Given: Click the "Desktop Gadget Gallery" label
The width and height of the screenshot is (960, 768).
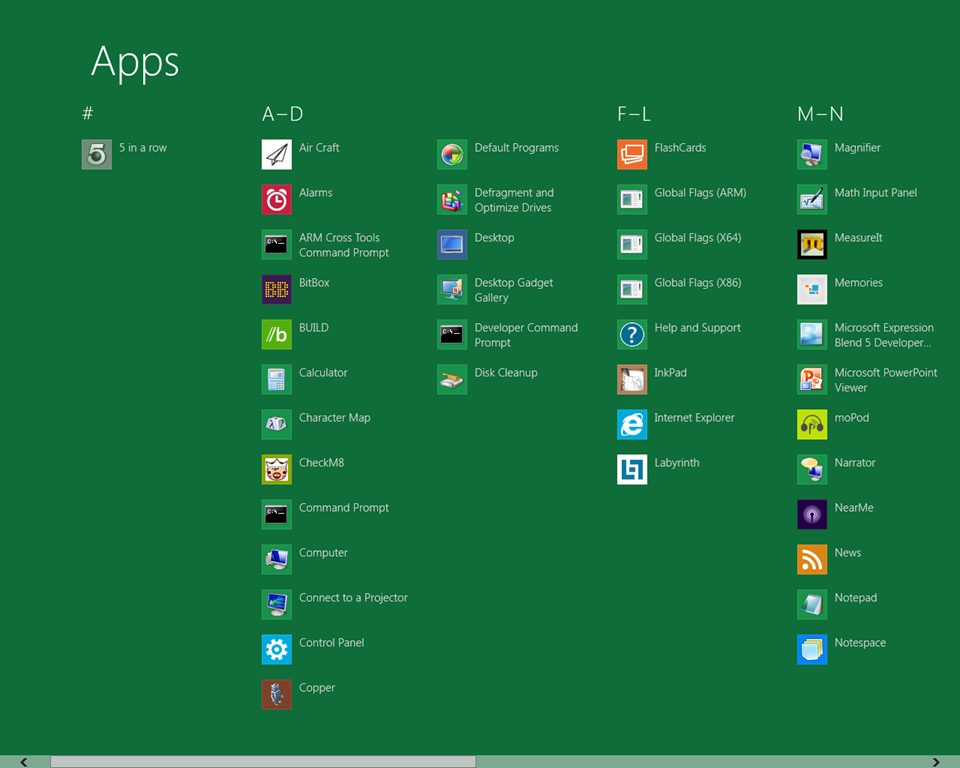Looking at the screenshot, I should coord(514,290).
